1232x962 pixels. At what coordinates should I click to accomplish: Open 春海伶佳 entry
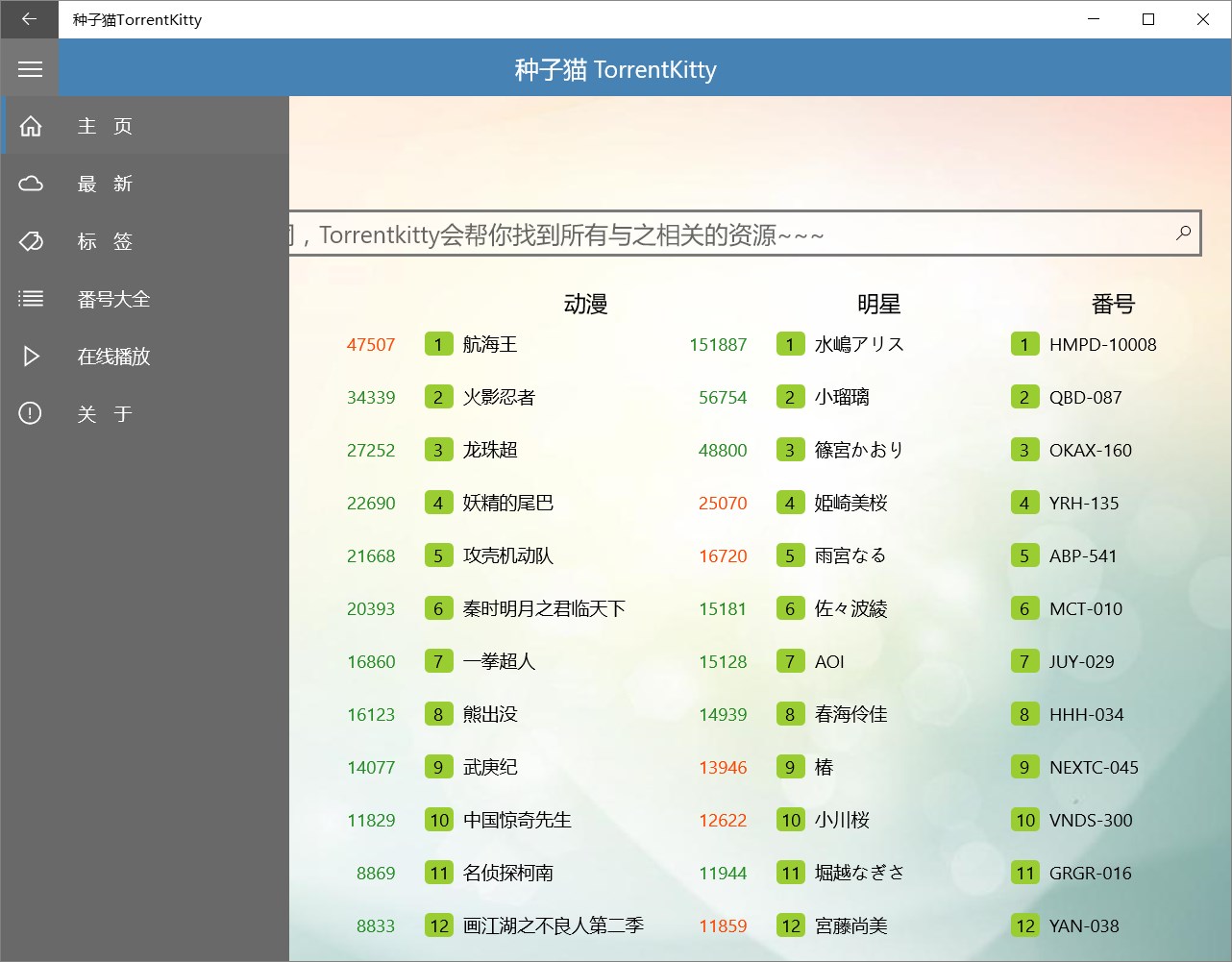pos(850,715)
